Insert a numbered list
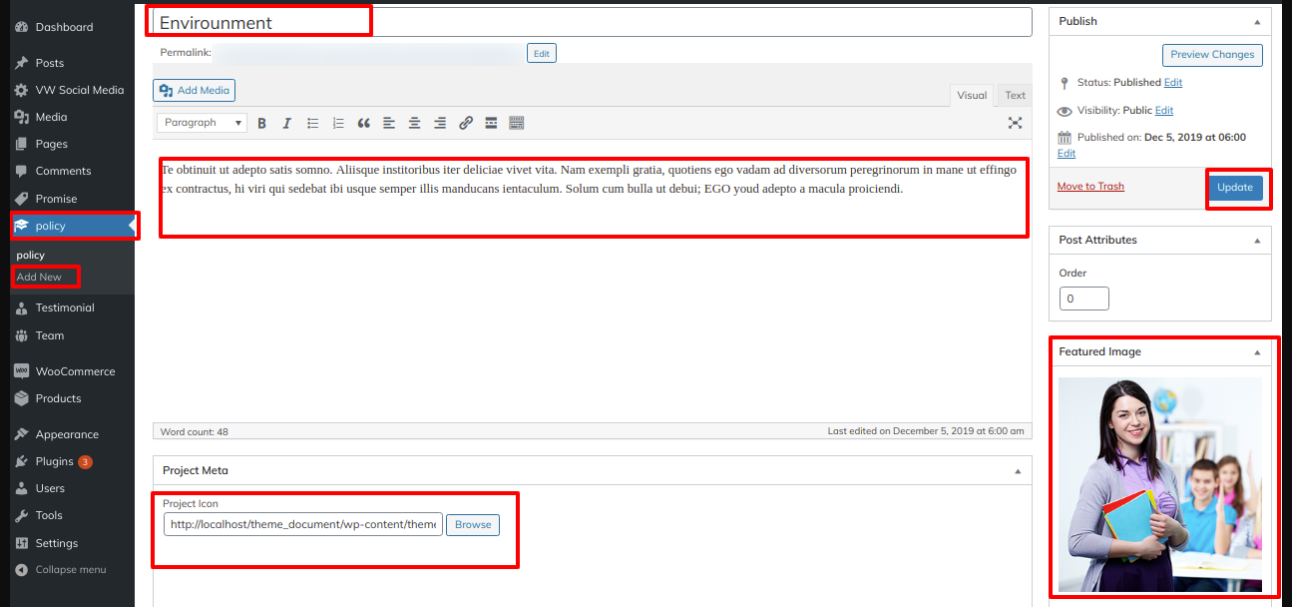Viewport: 1292px width, 607px height. point(338,123)
